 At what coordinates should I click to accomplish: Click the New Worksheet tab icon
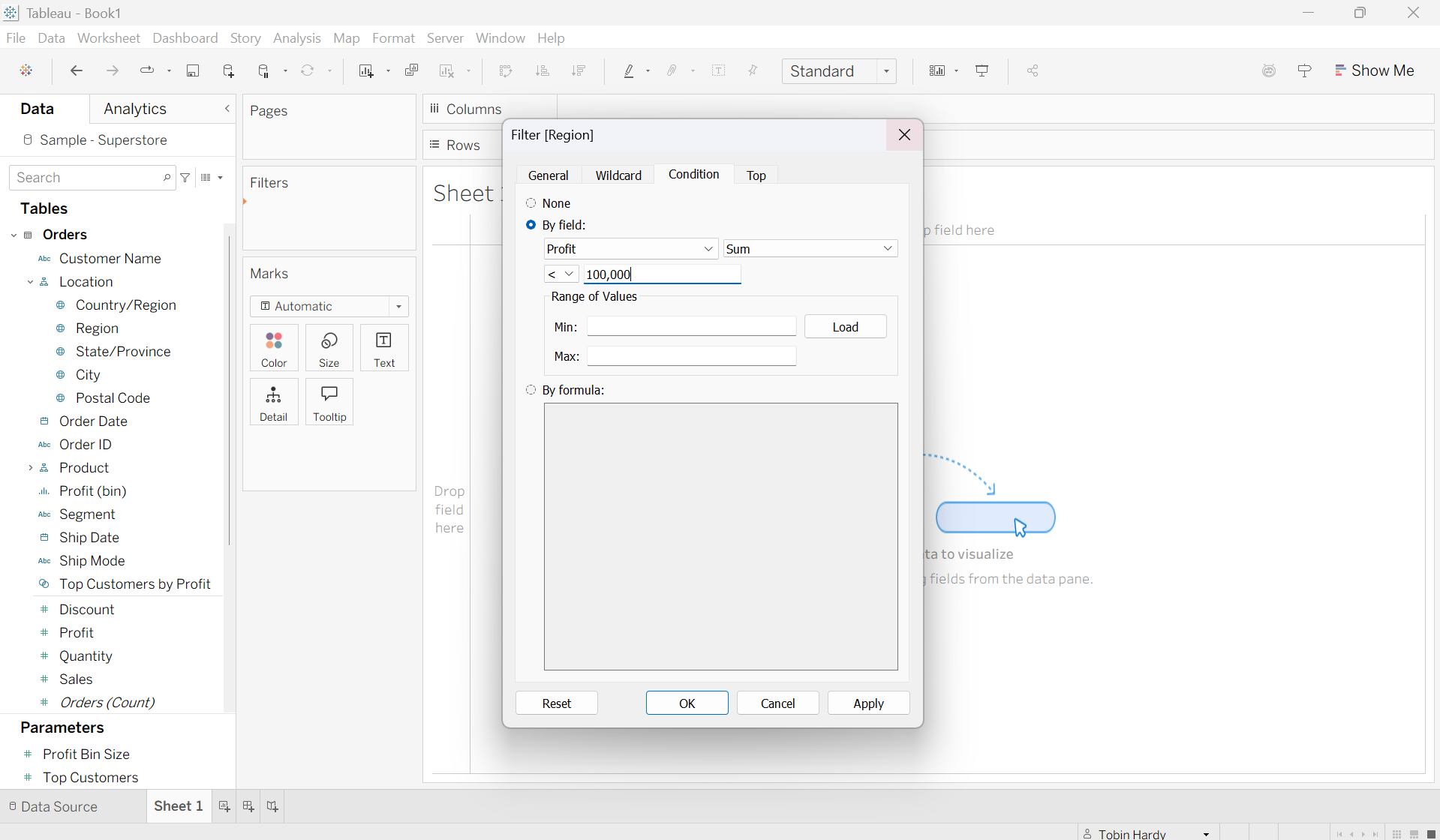coord(224,806)
